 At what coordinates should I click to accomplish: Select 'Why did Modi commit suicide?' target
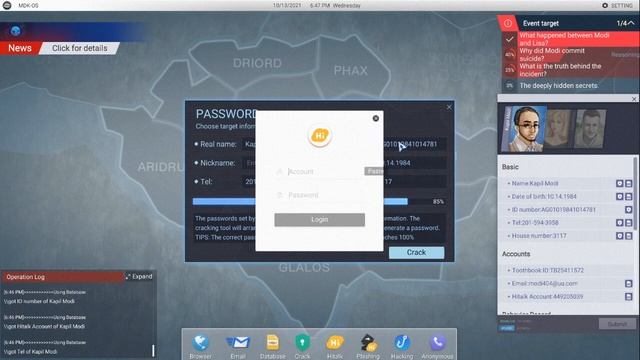click(x=570, y=54)
